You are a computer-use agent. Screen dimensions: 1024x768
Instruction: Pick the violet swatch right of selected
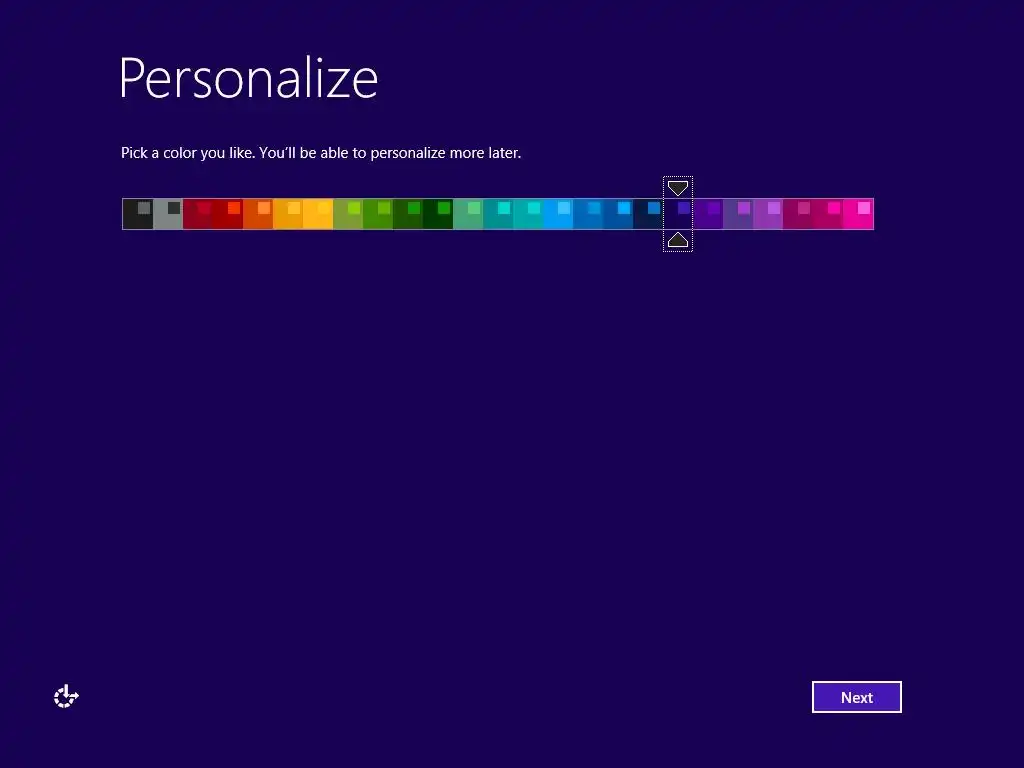709,214
